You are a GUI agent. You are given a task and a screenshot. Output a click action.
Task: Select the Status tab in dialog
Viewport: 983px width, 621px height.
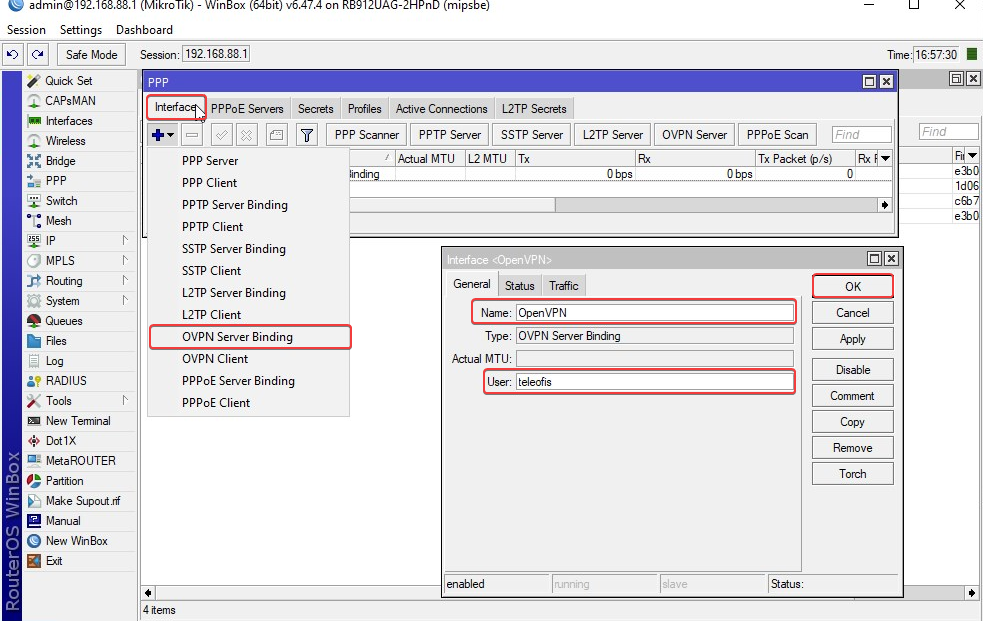point(520,286)
